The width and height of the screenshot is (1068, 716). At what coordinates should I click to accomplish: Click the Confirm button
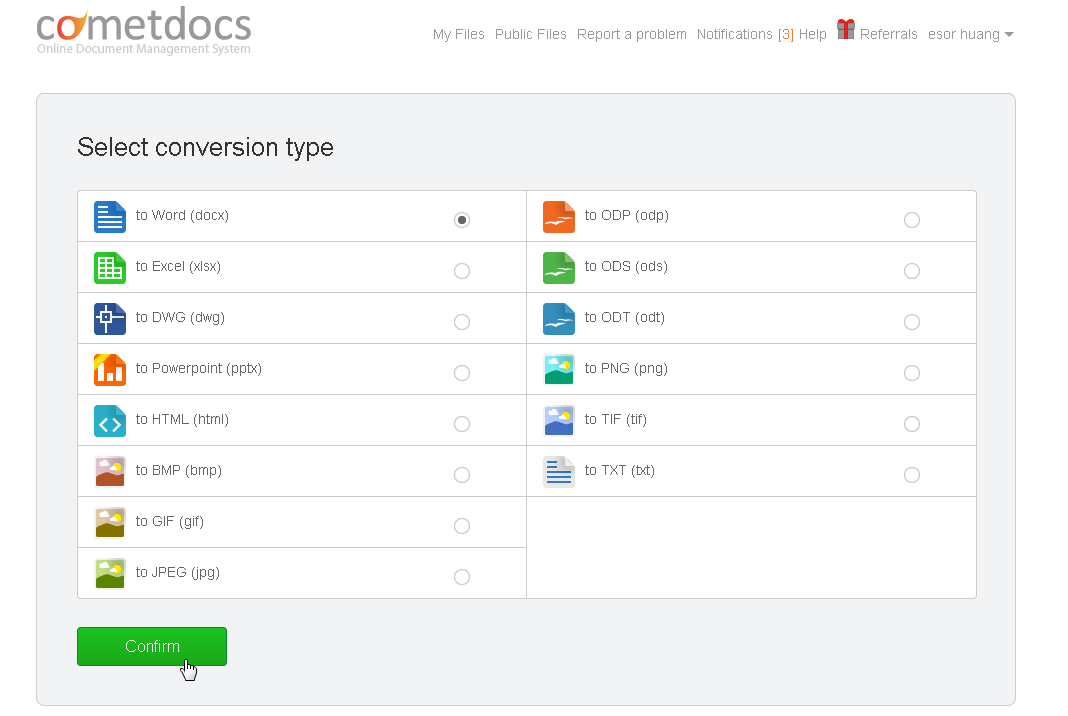click(151, 646)
